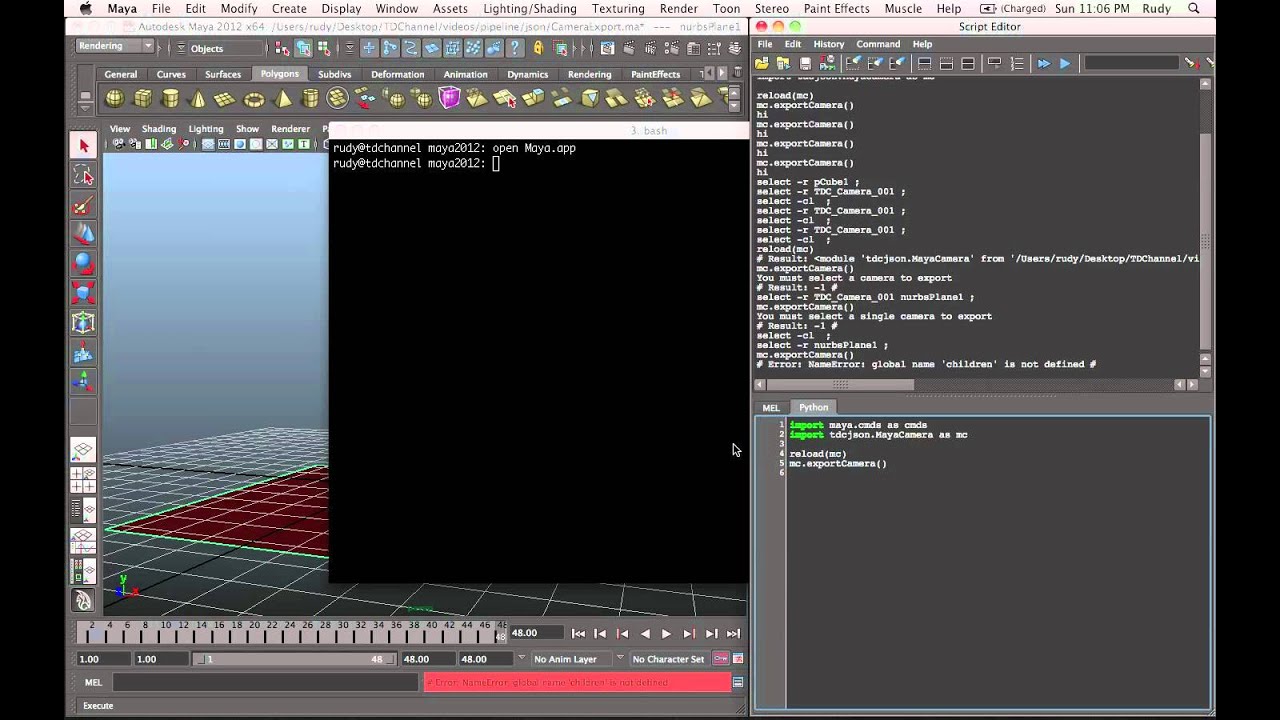Open Polygons shelf tab
1280x720 pixels.
pyautogui.click(x=279, y=74)
